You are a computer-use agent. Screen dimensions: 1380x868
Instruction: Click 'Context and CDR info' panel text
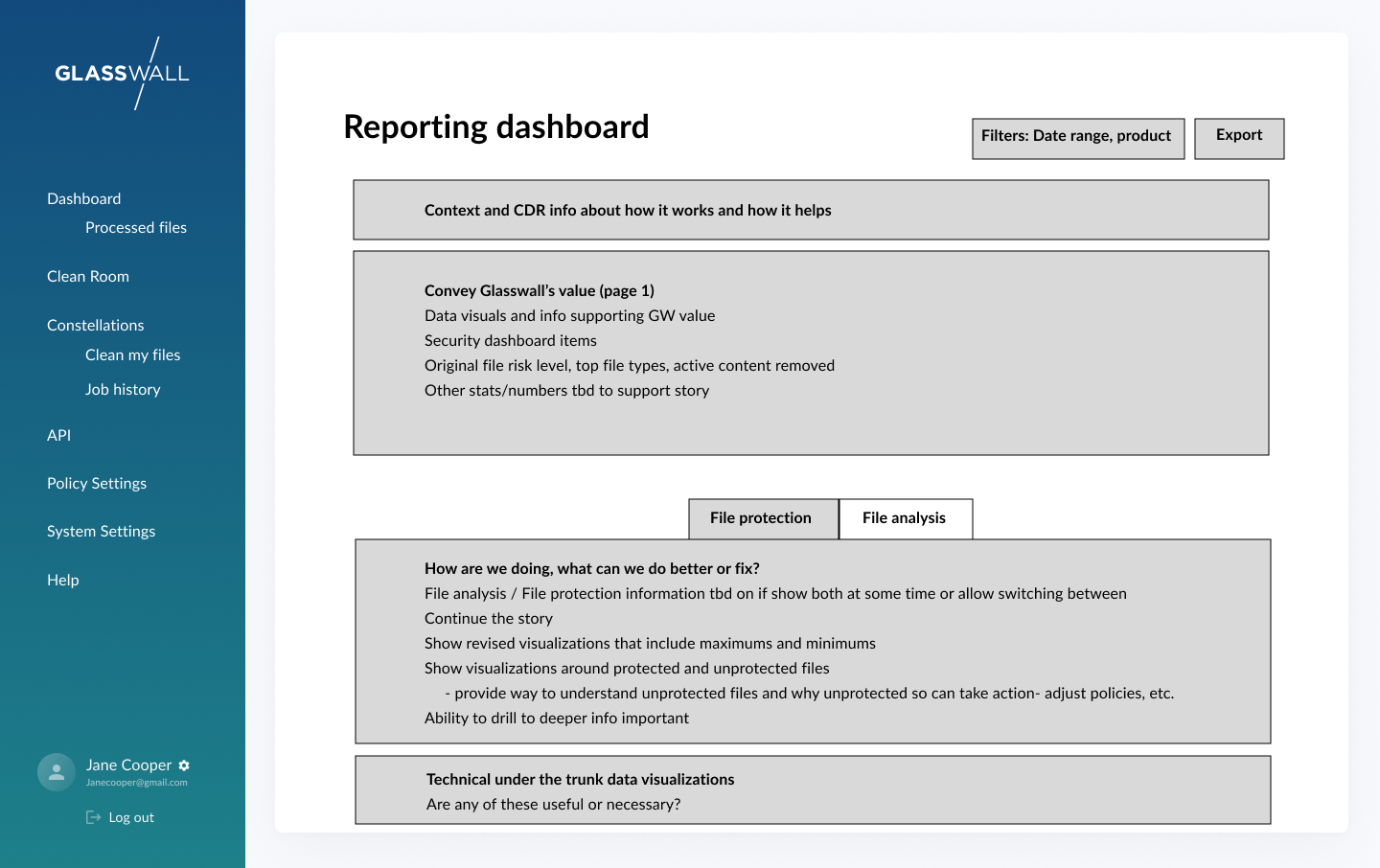(628, 211)
